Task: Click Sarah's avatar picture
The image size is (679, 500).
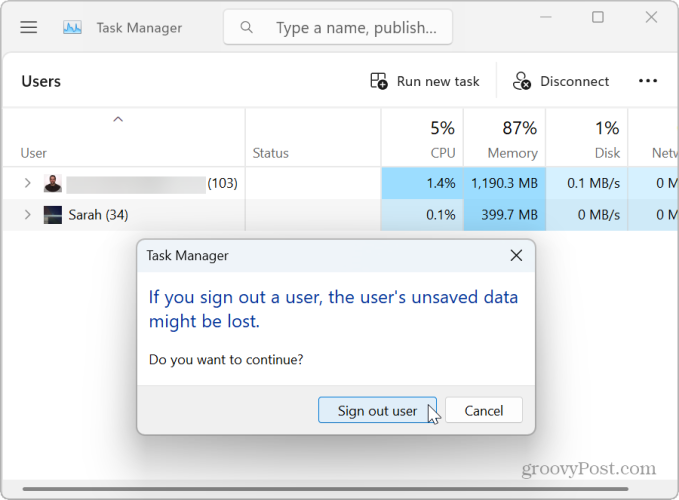Action: [53, 215]
